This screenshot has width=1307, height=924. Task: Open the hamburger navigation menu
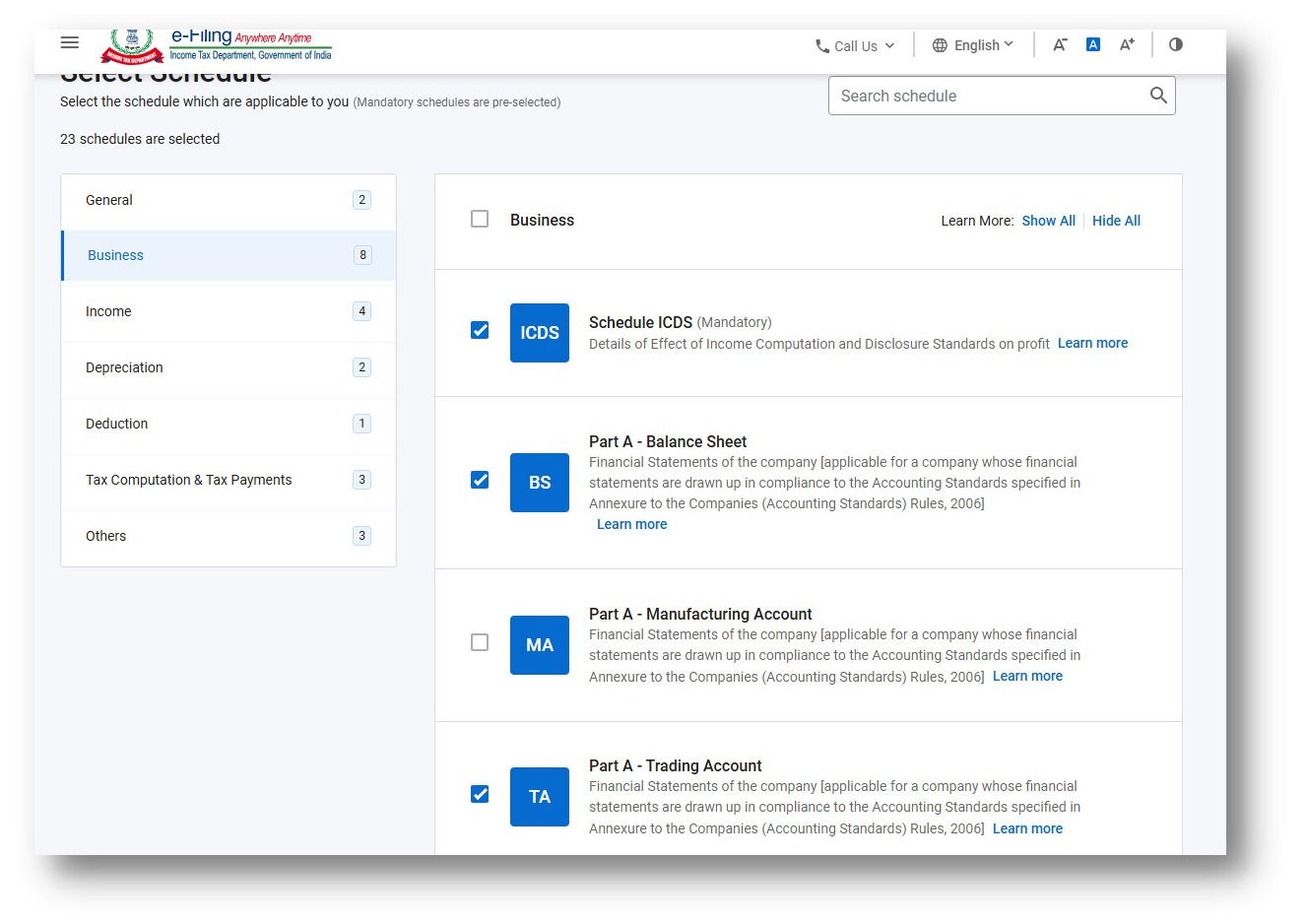click(x=70, y=42)
